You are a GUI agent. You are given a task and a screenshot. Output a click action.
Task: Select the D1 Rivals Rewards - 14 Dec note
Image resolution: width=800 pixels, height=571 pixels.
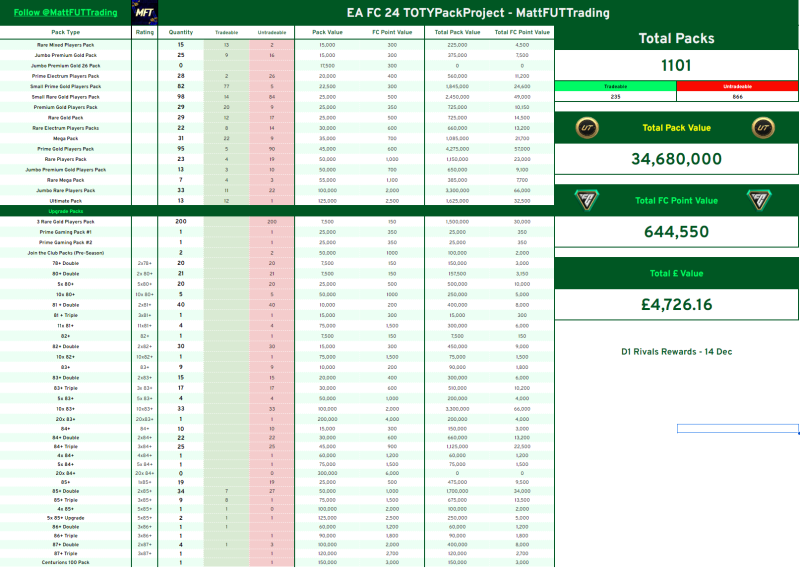tap(677, 352)
